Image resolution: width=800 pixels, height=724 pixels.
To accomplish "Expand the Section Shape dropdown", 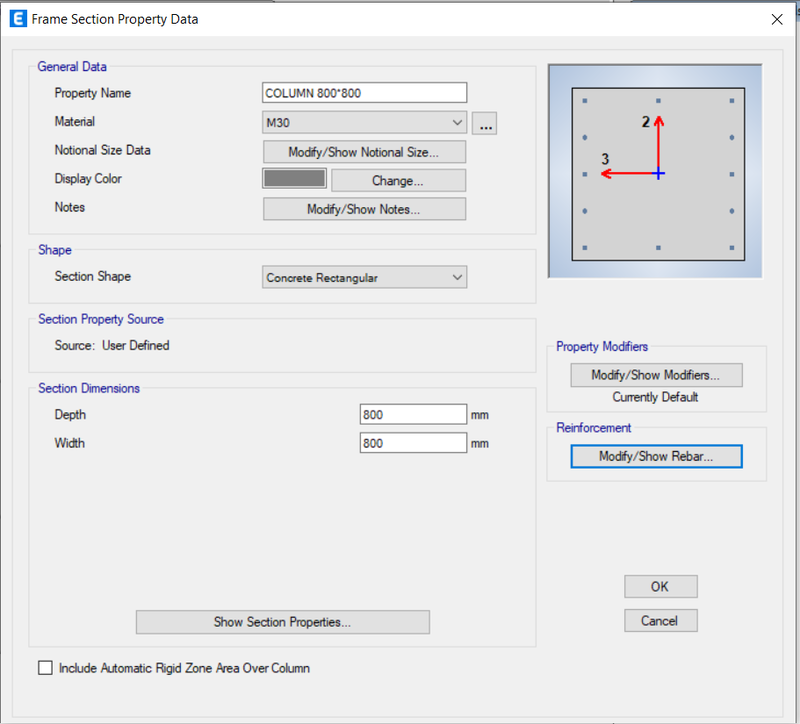I will pyautogui.click(x=364, y=277).
